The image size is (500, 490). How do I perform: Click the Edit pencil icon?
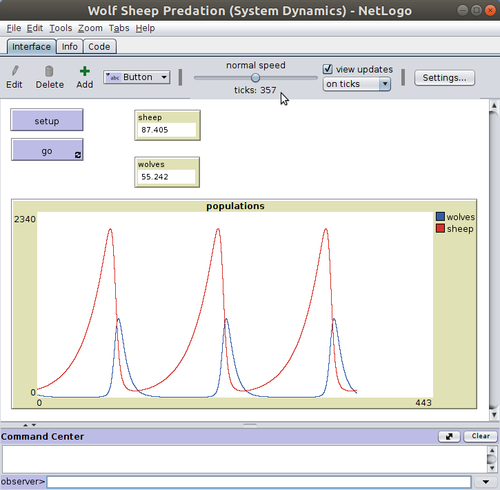(15, 71)
